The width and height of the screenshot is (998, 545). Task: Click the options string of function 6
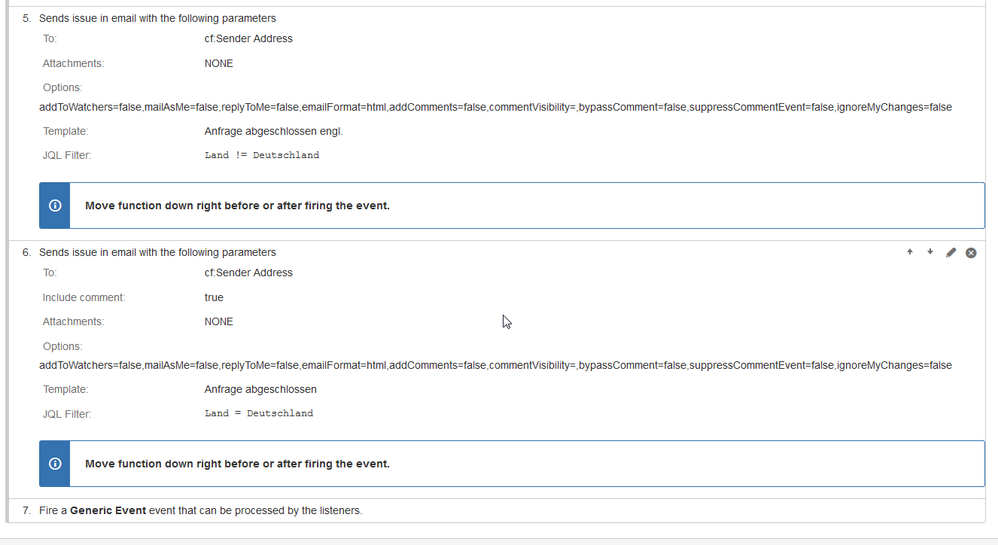pyautogui.click(x=495, y=365)
